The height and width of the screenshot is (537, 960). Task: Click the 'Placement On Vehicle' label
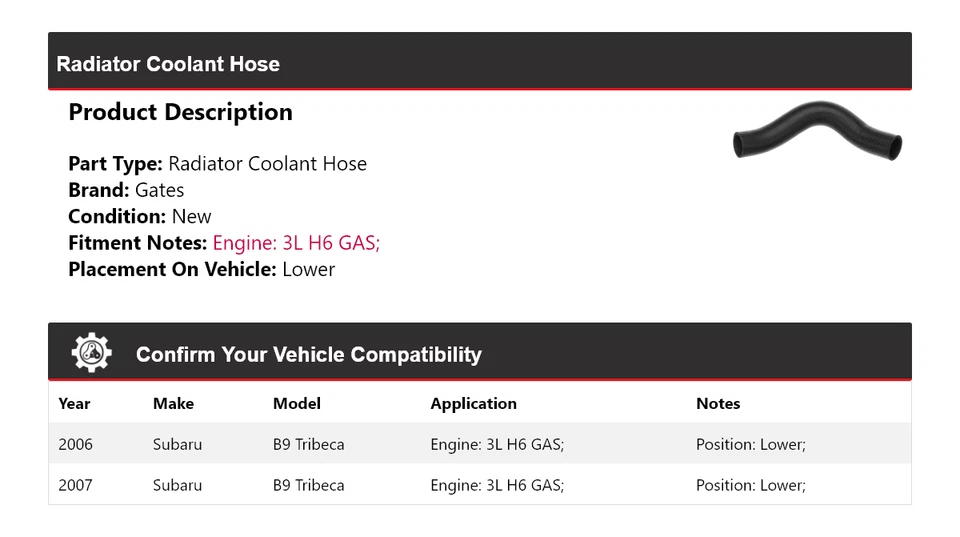click(172, 269)
